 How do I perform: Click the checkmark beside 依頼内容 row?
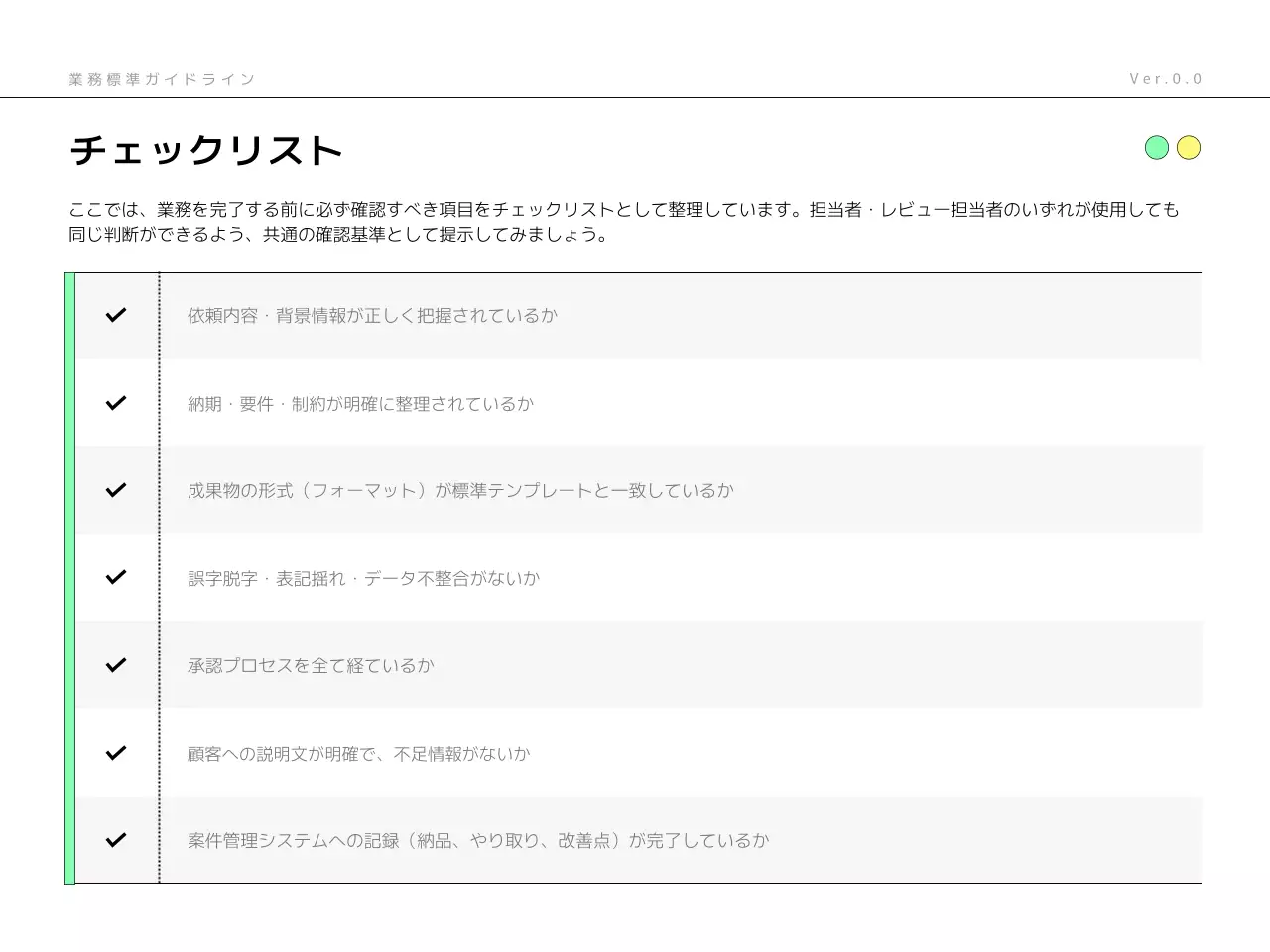(x=115, y=315)
